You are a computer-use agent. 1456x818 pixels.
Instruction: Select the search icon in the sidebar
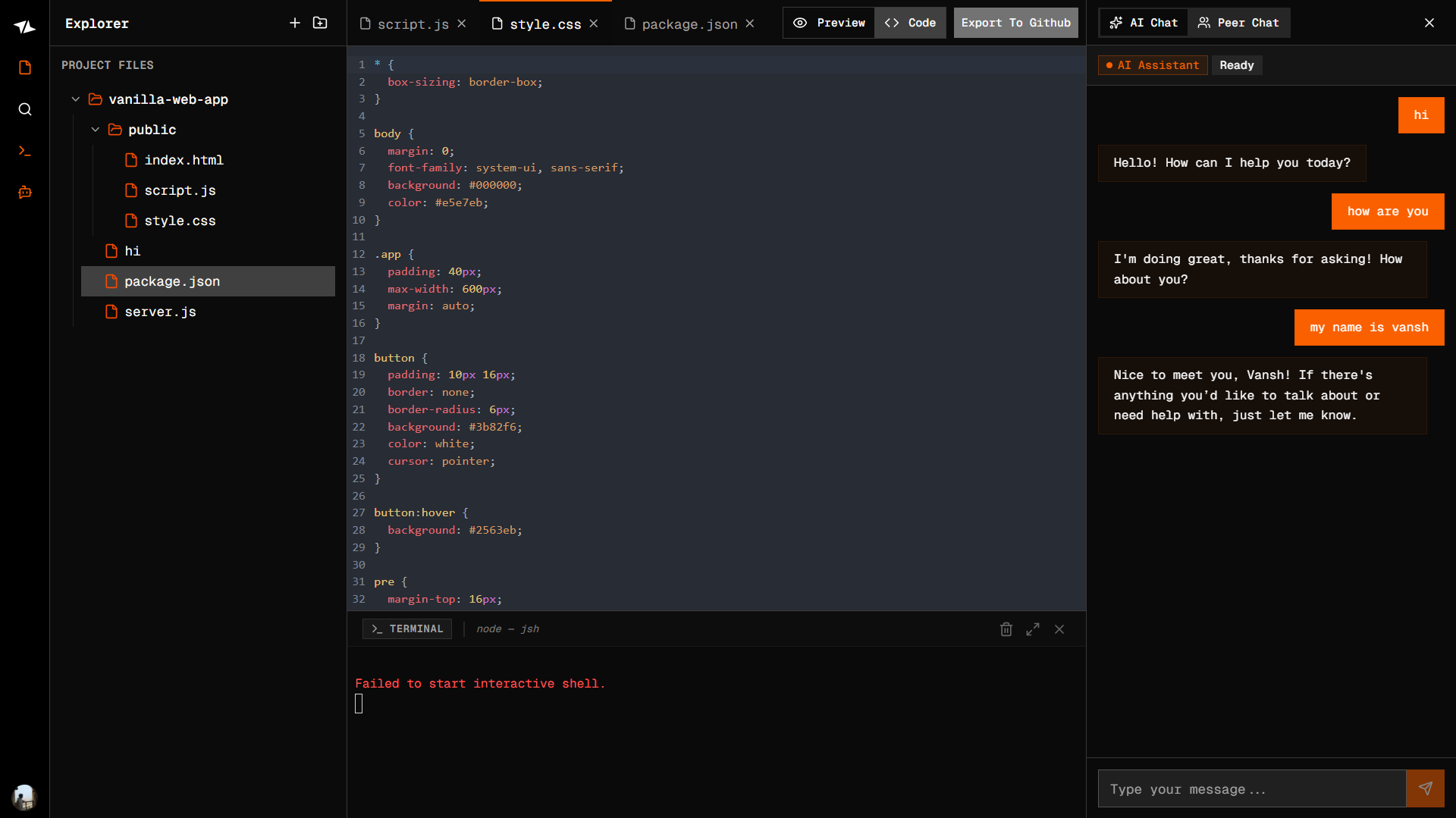pyautogui.click(x=24, y=109)
